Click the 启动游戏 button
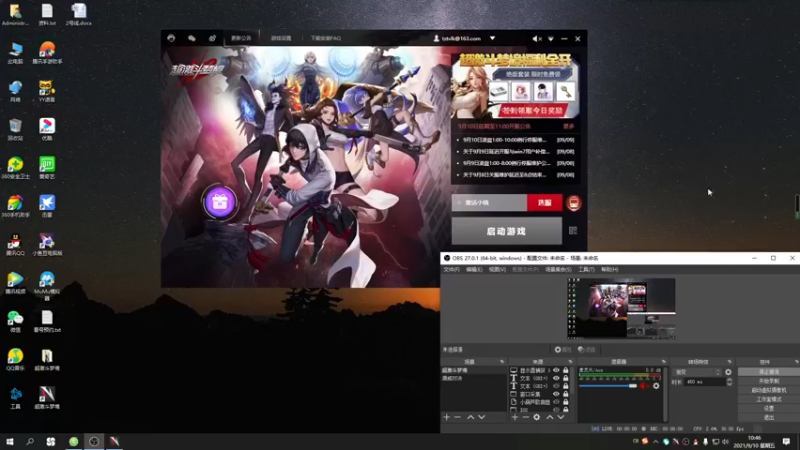This screenshot has height=450, width=800. pyautogui.click(x=507, y=231)
